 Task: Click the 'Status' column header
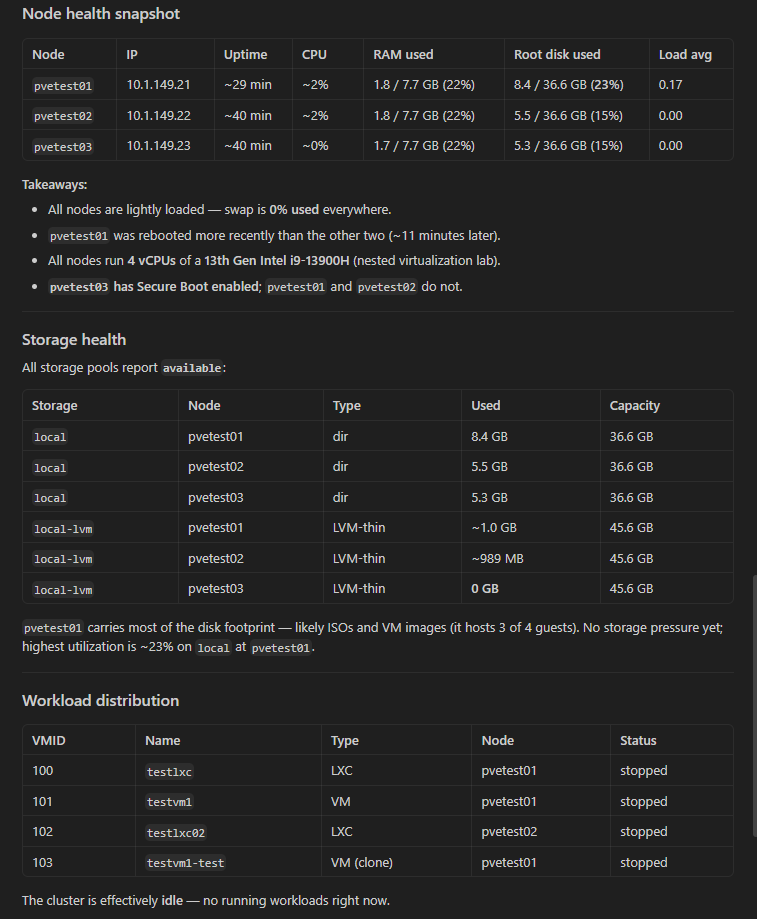[638, 741]
